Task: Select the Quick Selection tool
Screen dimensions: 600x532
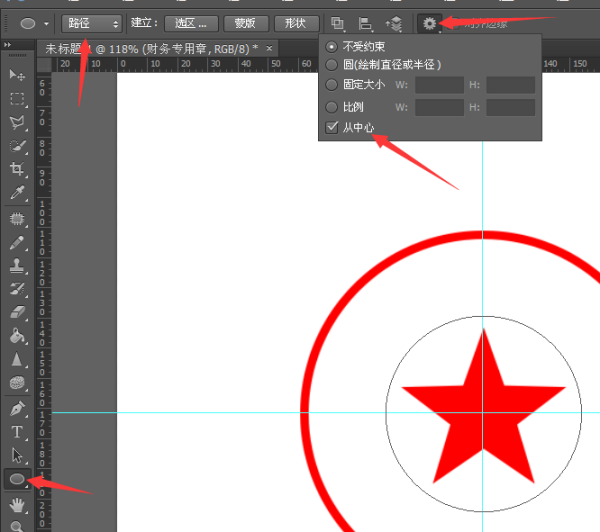Action: tap(17, 146)
